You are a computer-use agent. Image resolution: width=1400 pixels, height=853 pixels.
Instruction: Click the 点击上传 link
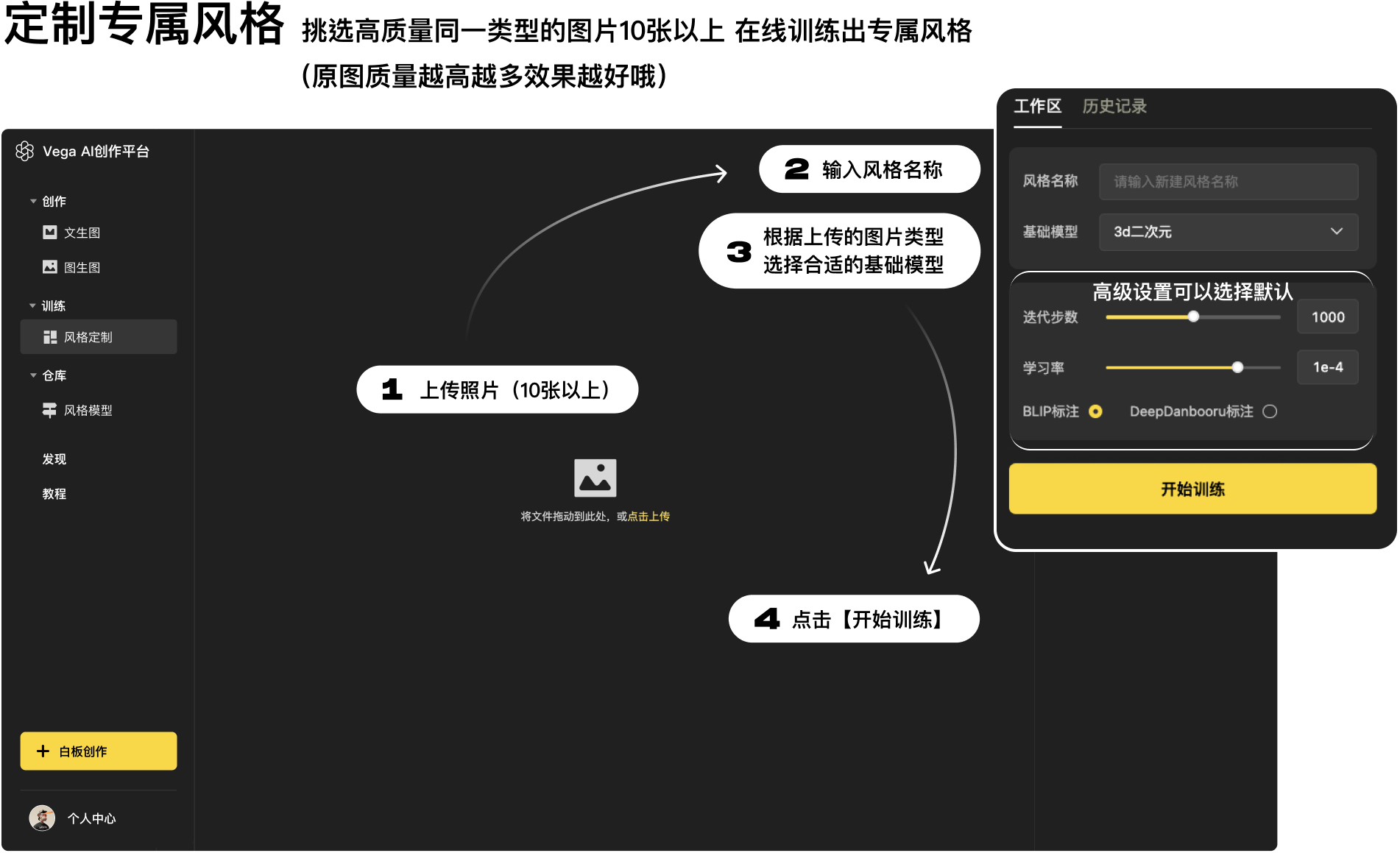point(648,517)
